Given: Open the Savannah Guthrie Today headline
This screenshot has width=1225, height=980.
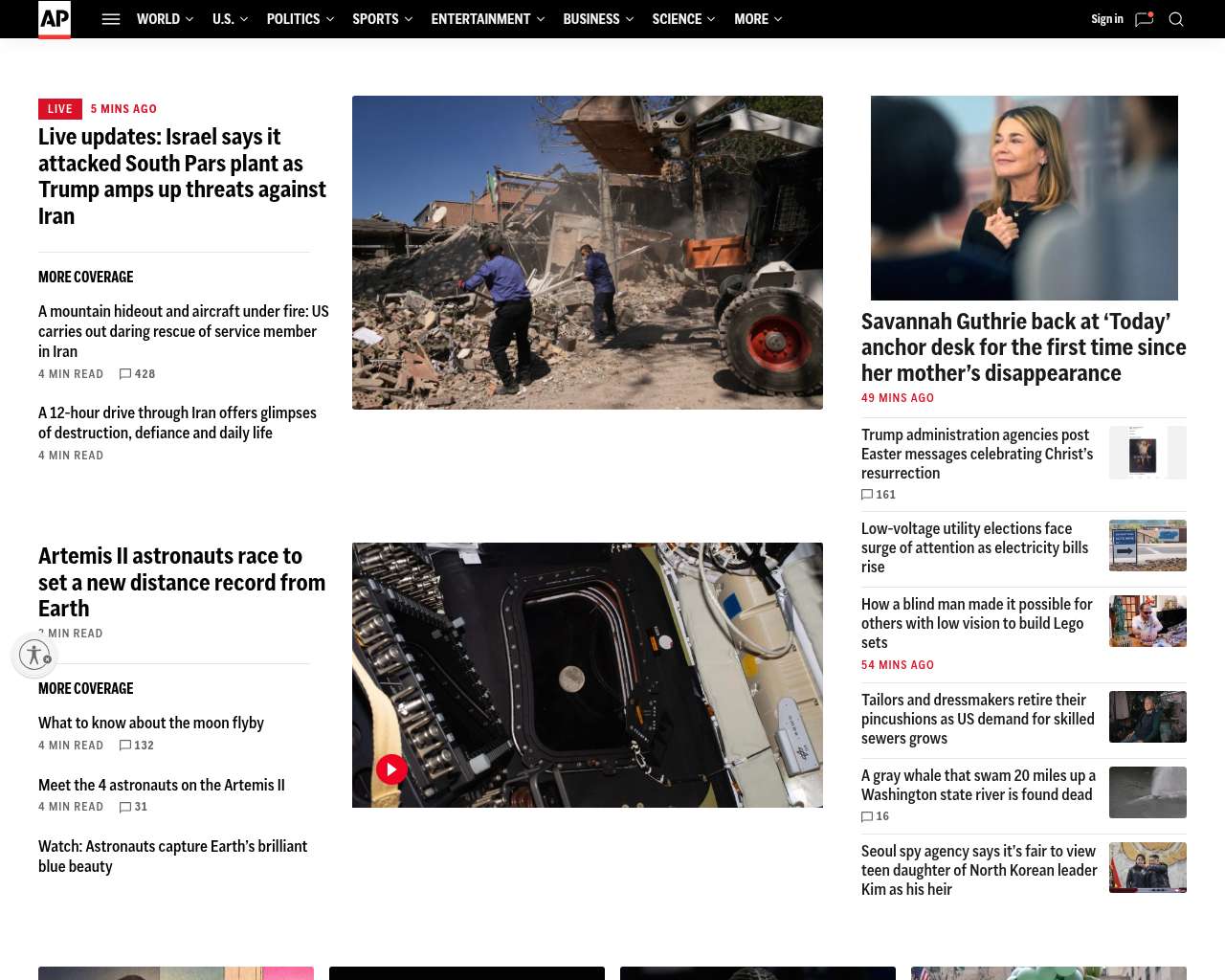Looking at the screenshot, I should point(1023,347).
